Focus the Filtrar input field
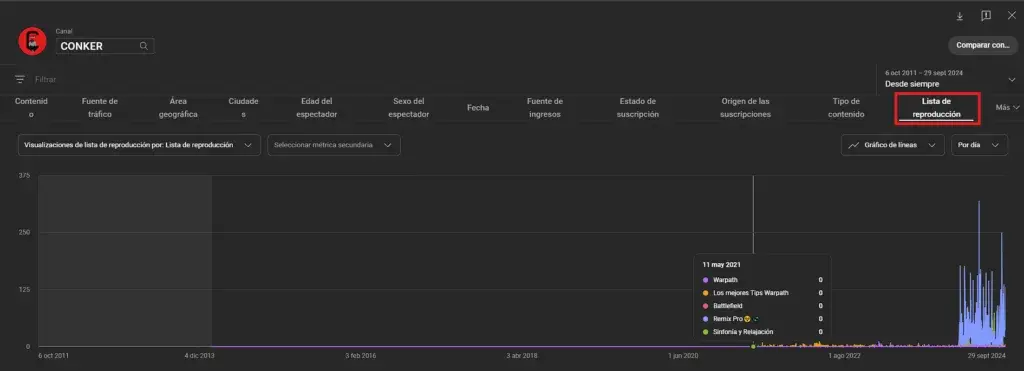The height and width of the screenshot is (371, 1024). tap(46, 79)
